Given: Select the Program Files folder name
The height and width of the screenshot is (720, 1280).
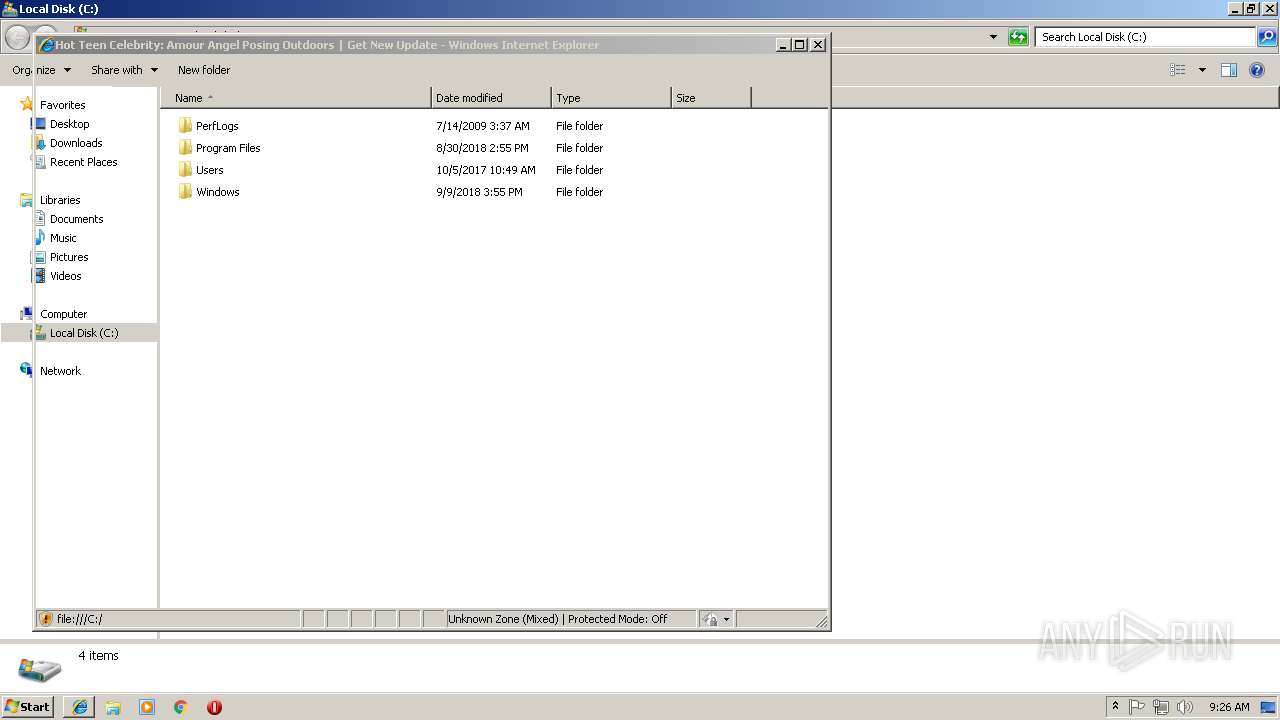Looking at the screenshot, I should [228, 148].
